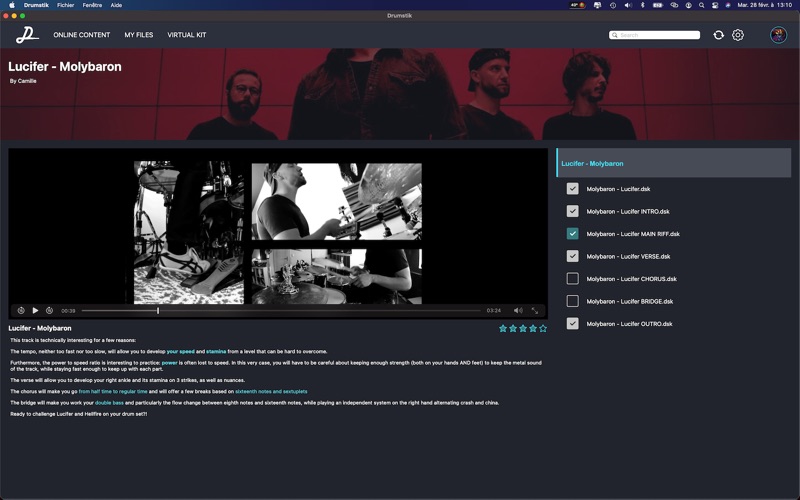Check Molybaron - Lucifer CHORUS.dsk box
800x500 pixels.
(572, 279)
